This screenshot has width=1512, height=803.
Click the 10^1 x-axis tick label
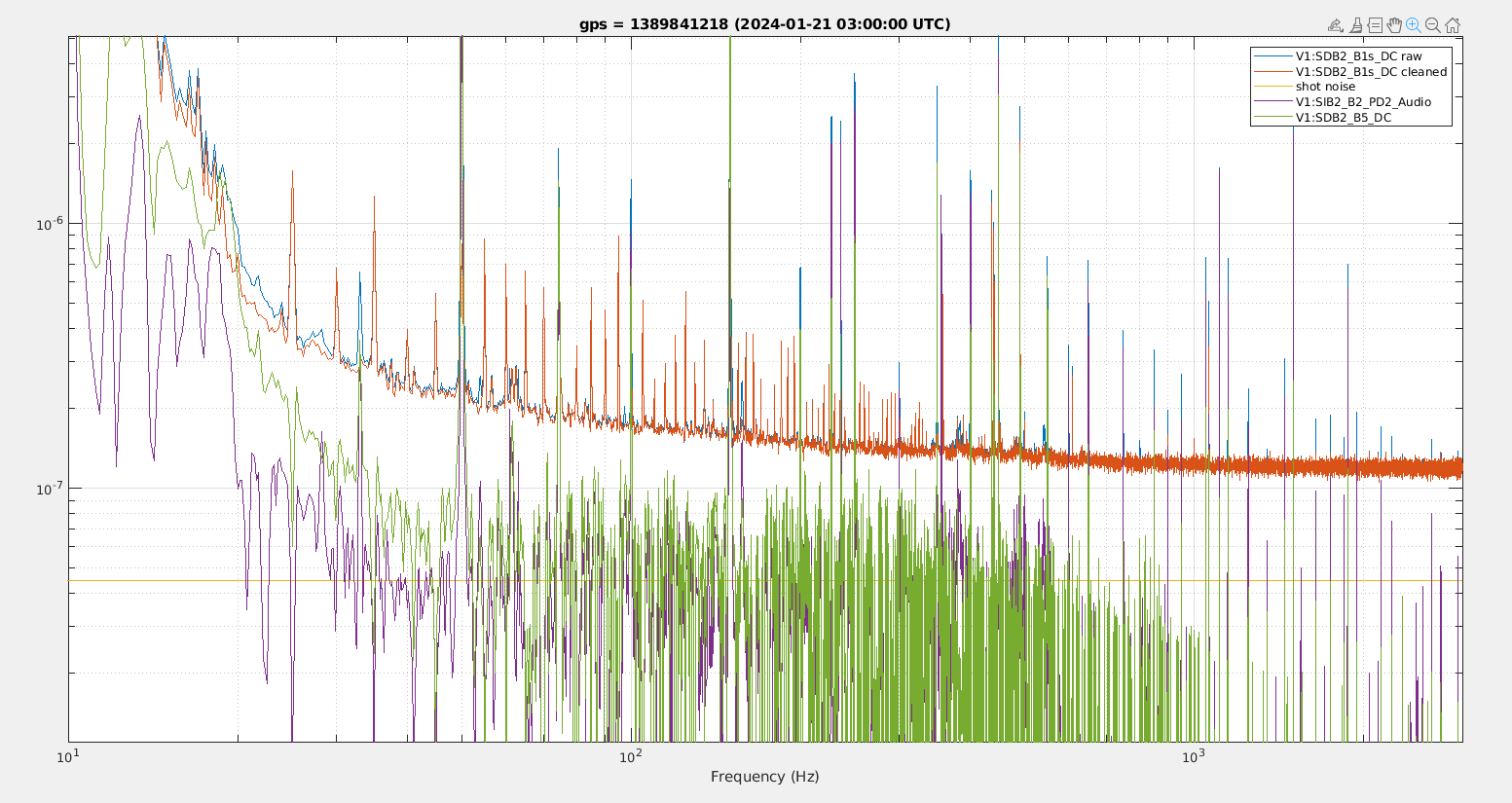68,756
